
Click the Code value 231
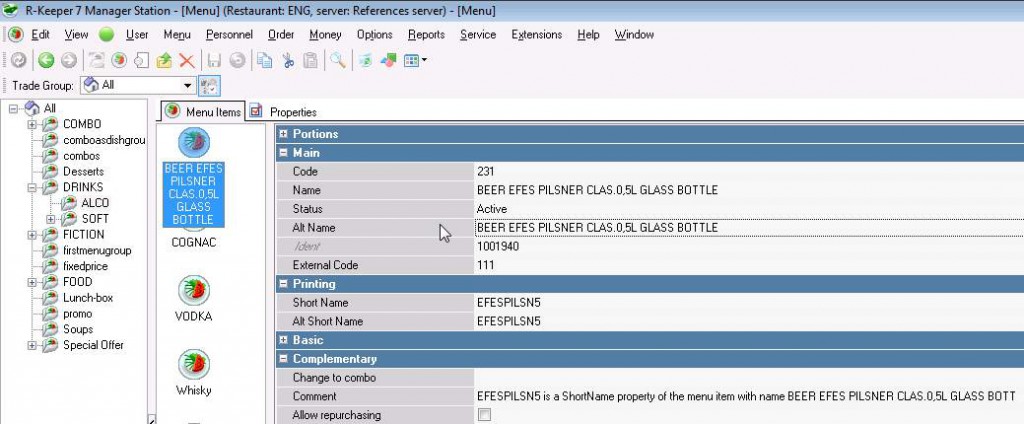click(x=486, y=171)
